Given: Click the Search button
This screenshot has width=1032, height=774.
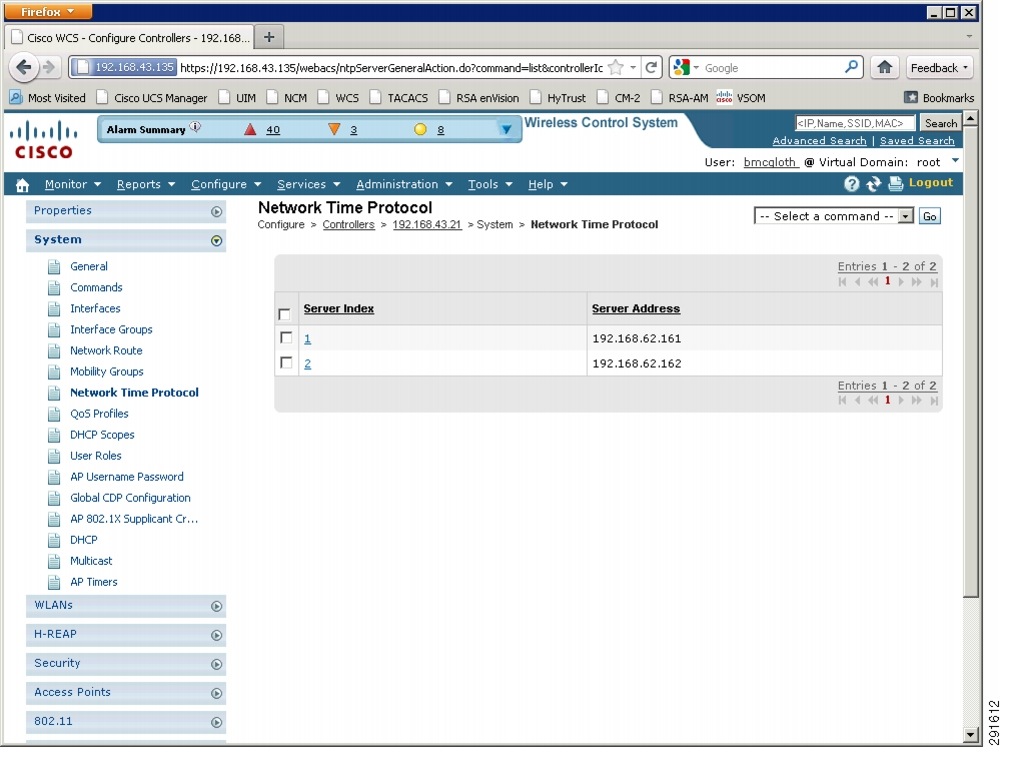Looking at the screenshot, I should (x=941, y=123).
